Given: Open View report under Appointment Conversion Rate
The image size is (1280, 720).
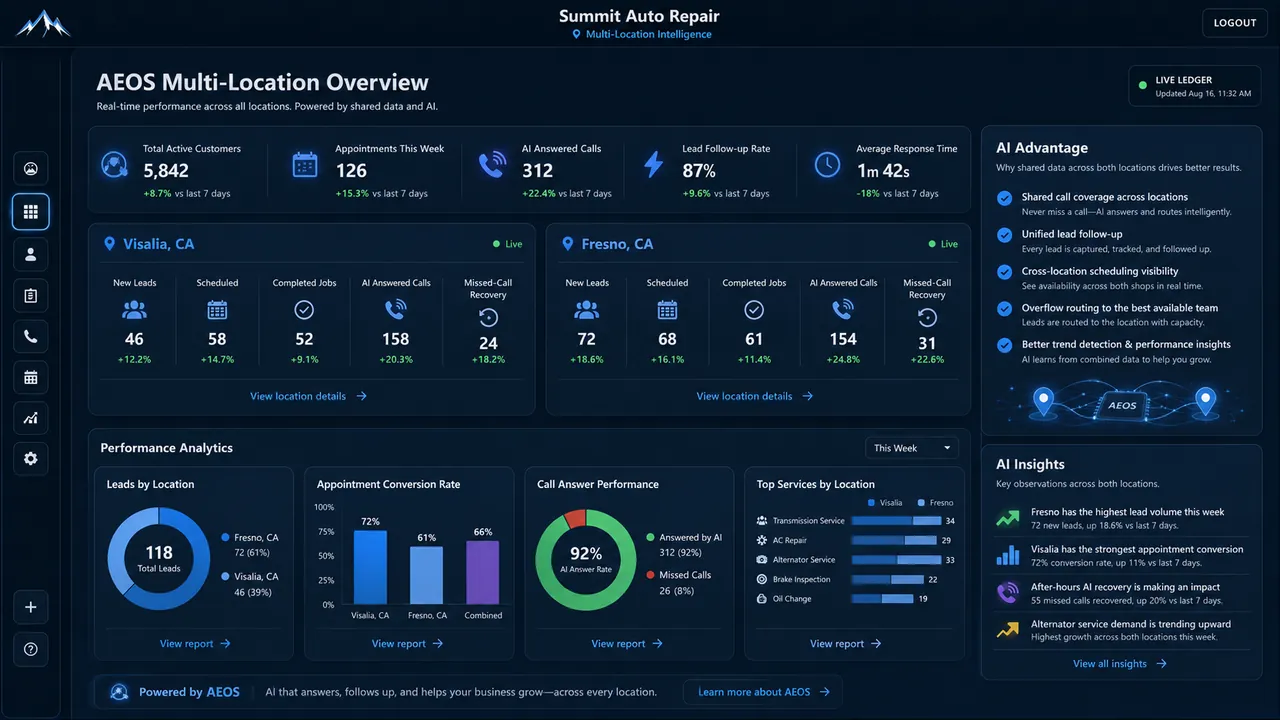Looking at the screenshot, I should coord(407,644).
